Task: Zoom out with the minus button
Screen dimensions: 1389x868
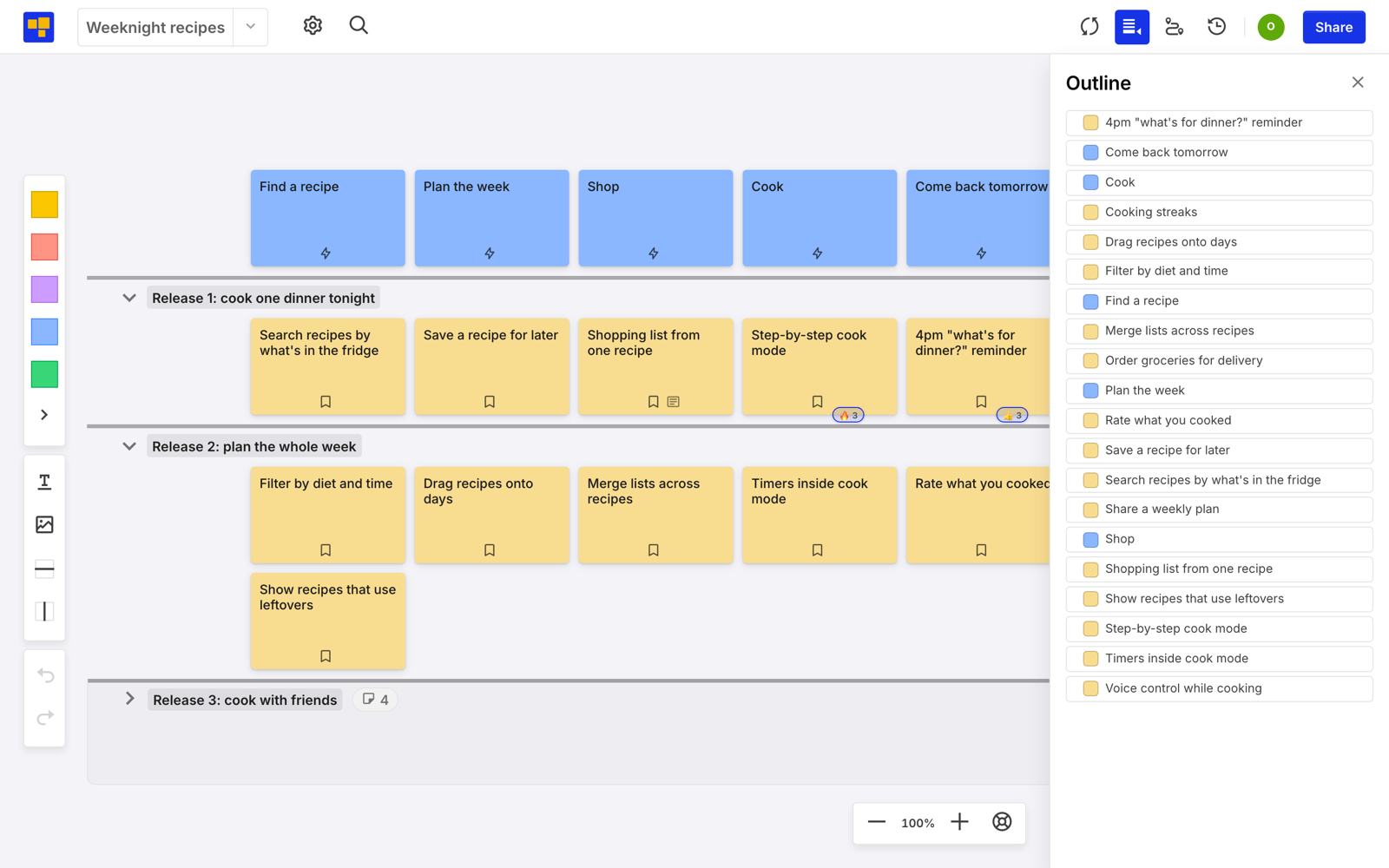Action: [877, 822]
